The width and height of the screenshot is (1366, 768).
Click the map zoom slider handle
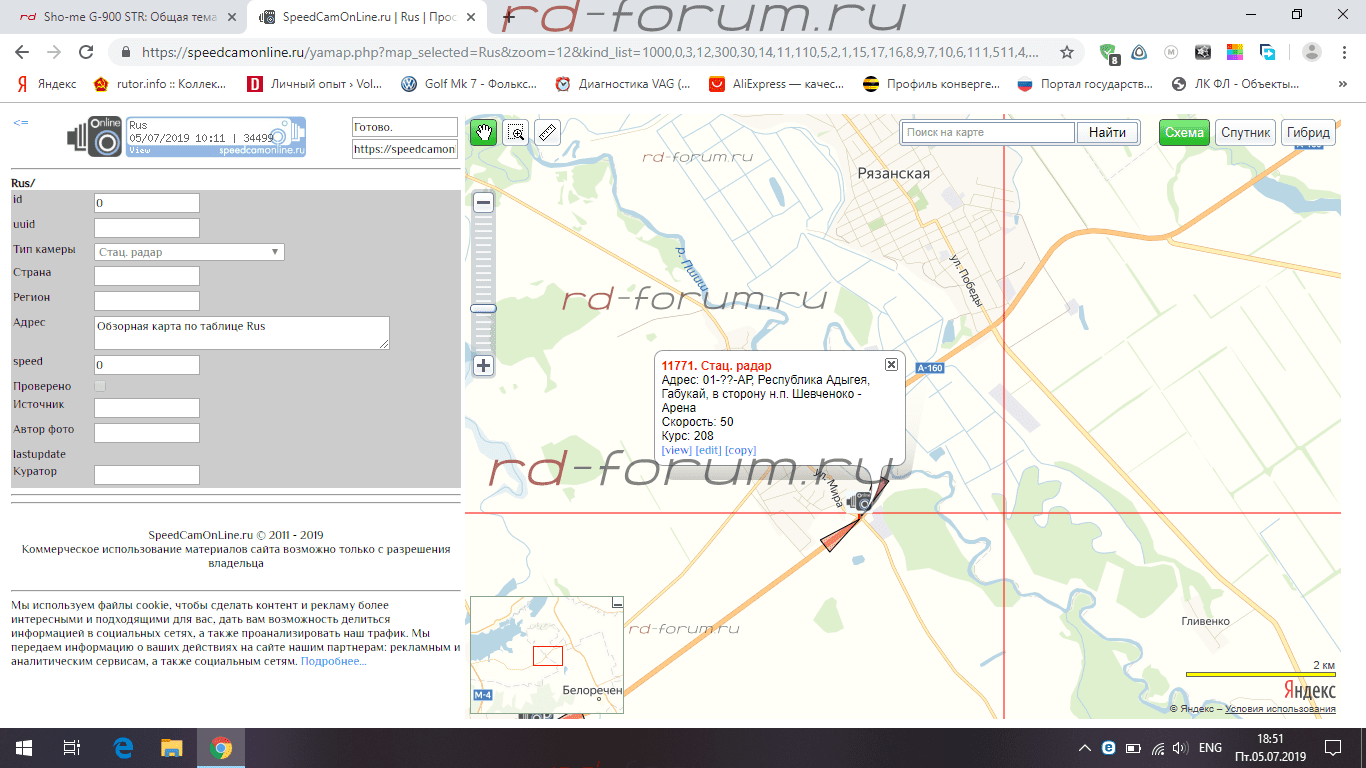[x=483, y=308]
